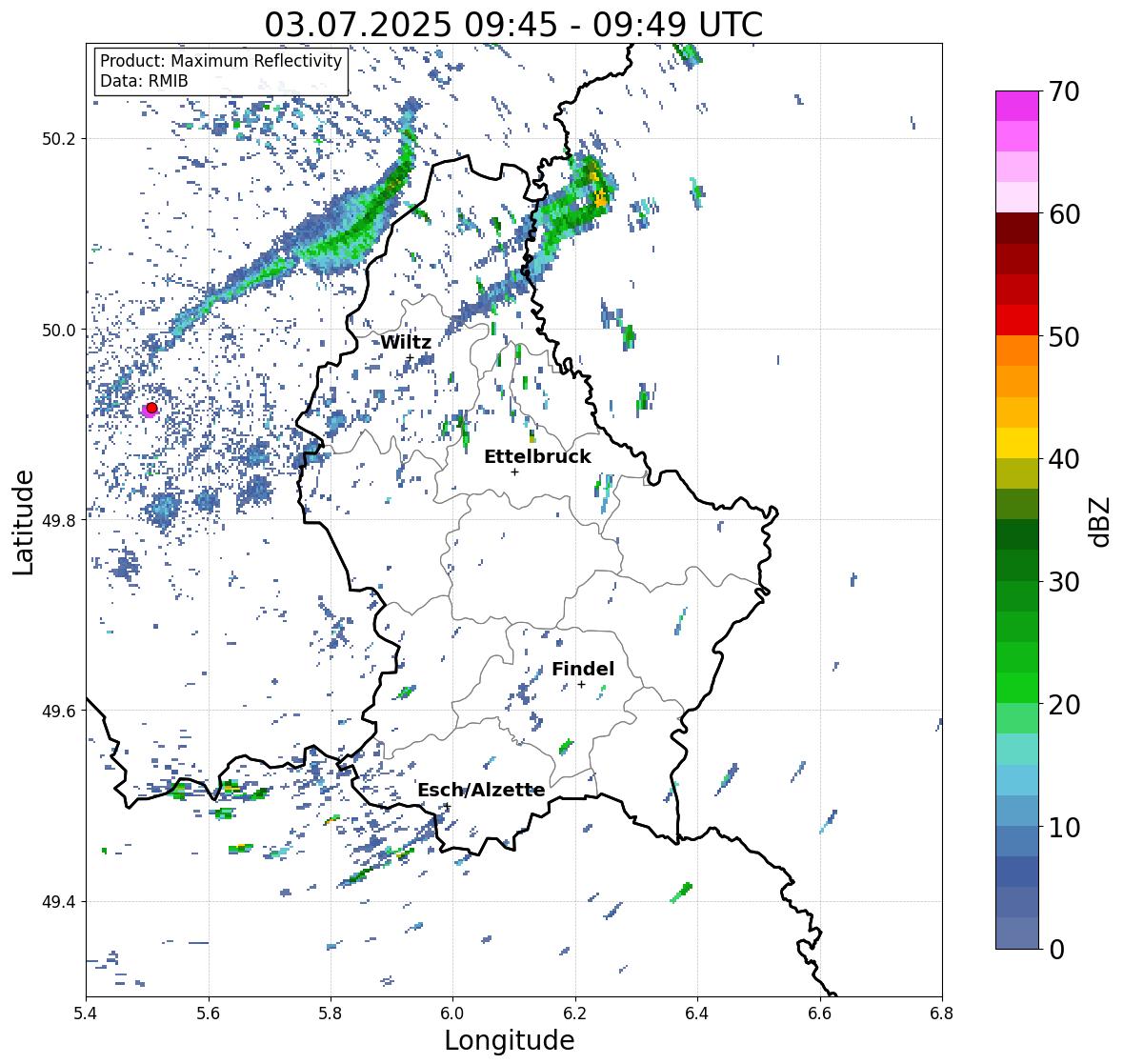Viewport: 1123px width, 1064px height.
Task: Click the bright red 50 dBZ colorbar segment
Action: [1017, 320]
